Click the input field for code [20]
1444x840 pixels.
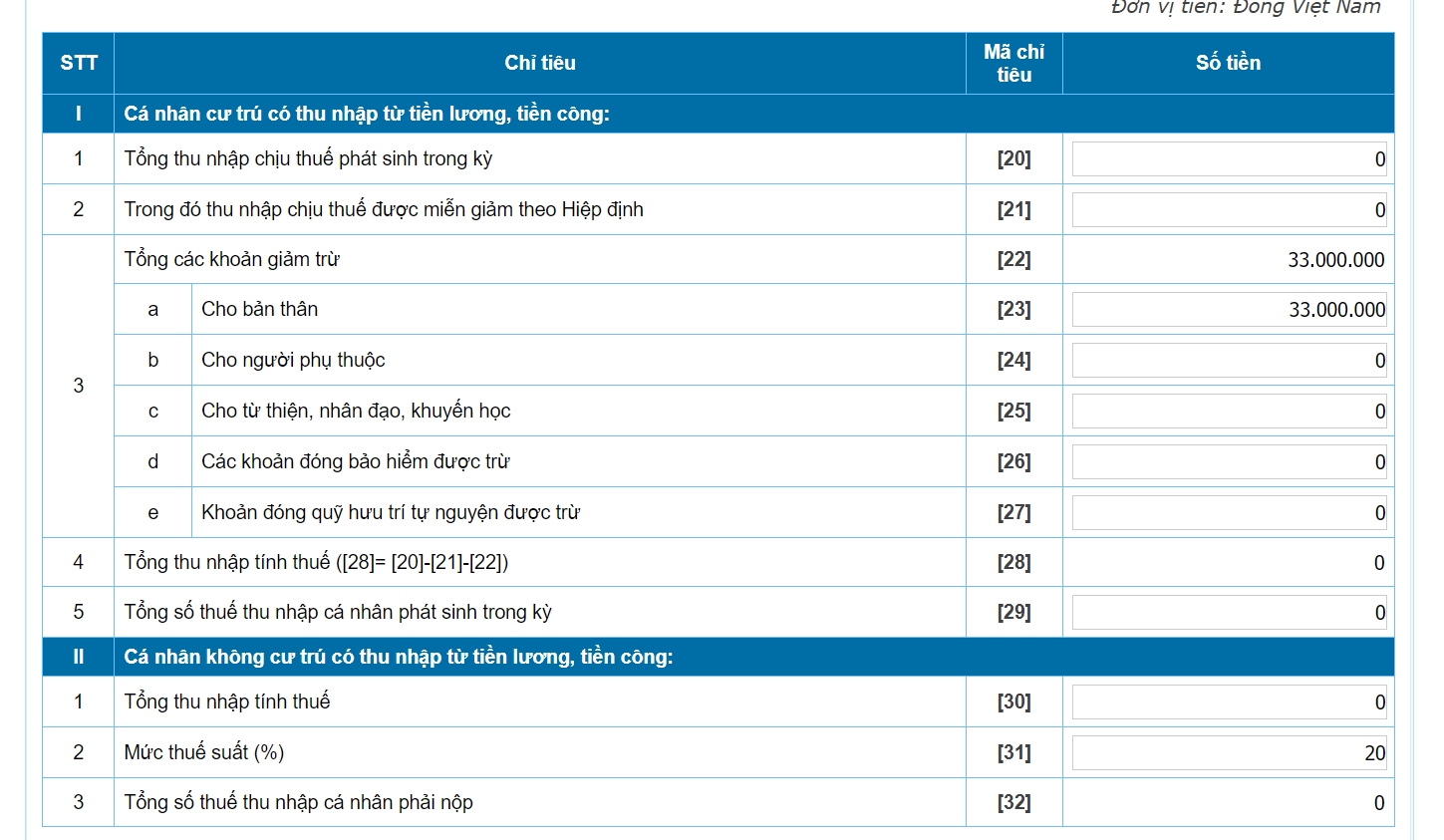point(1228,159)
